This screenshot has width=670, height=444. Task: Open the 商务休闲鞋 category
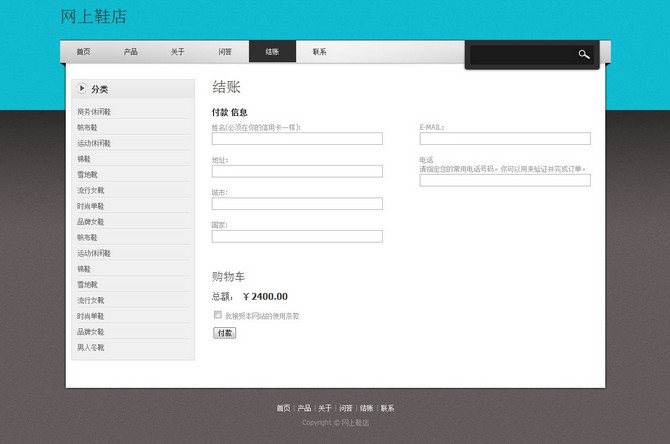click(x=94, y=112)
